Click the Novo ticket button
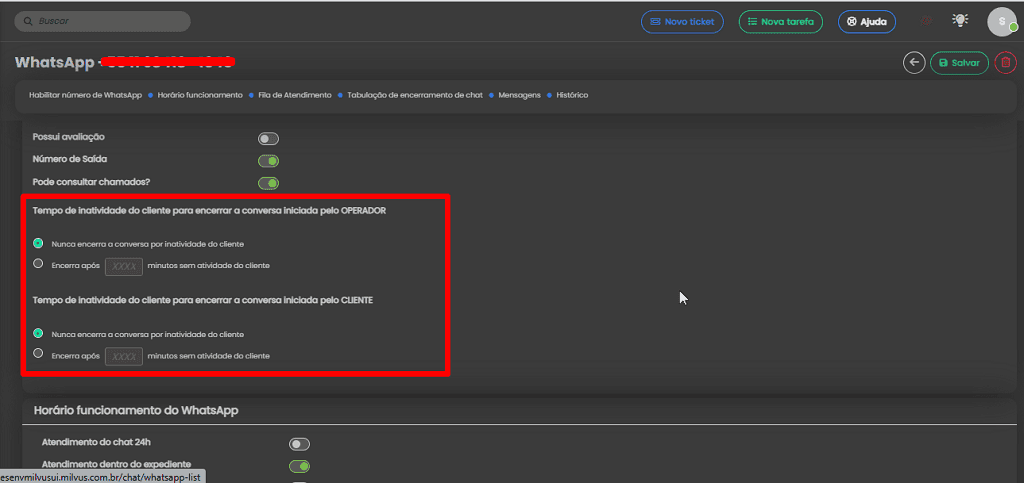The height and width of the screenshot is (483, 1024). (682, 22)
